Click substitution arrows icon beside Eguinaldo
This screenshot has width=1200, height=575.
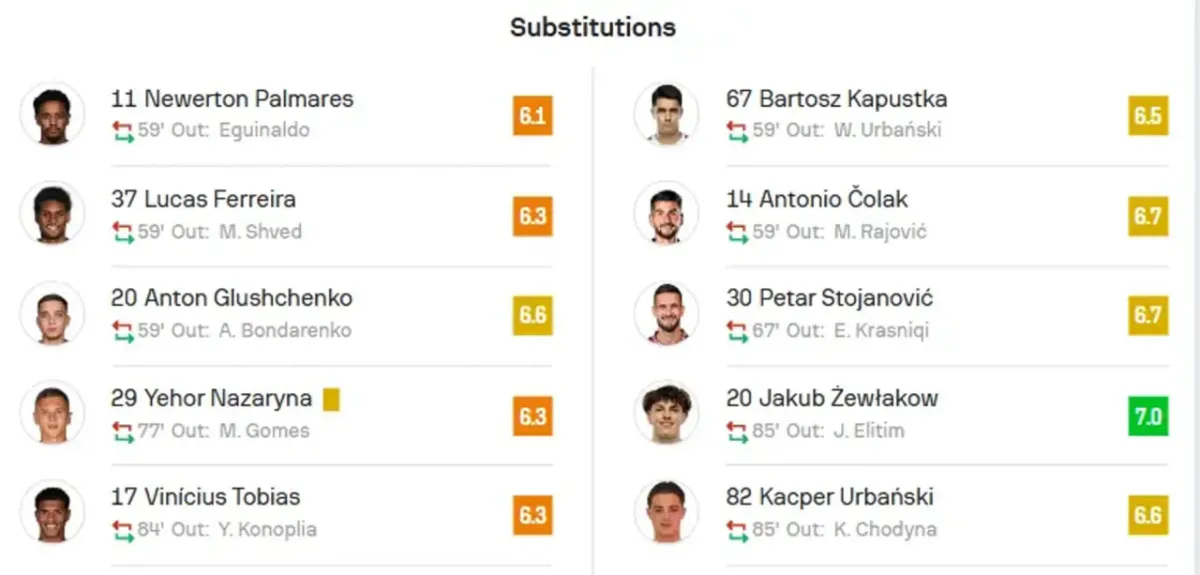coord(123,131)
